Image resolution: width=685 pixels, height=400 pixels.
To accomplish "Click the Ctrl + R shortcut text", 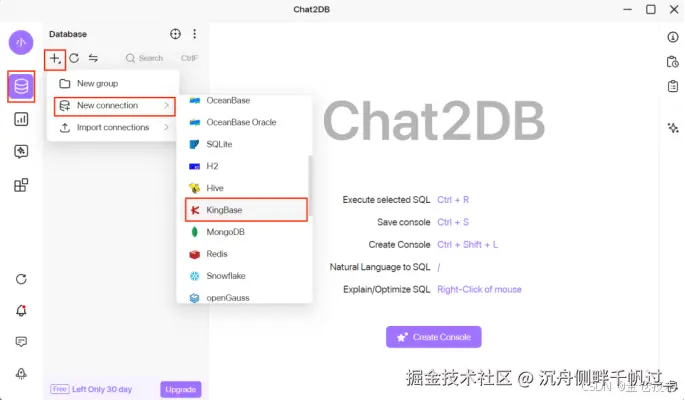I will point(453,200).
